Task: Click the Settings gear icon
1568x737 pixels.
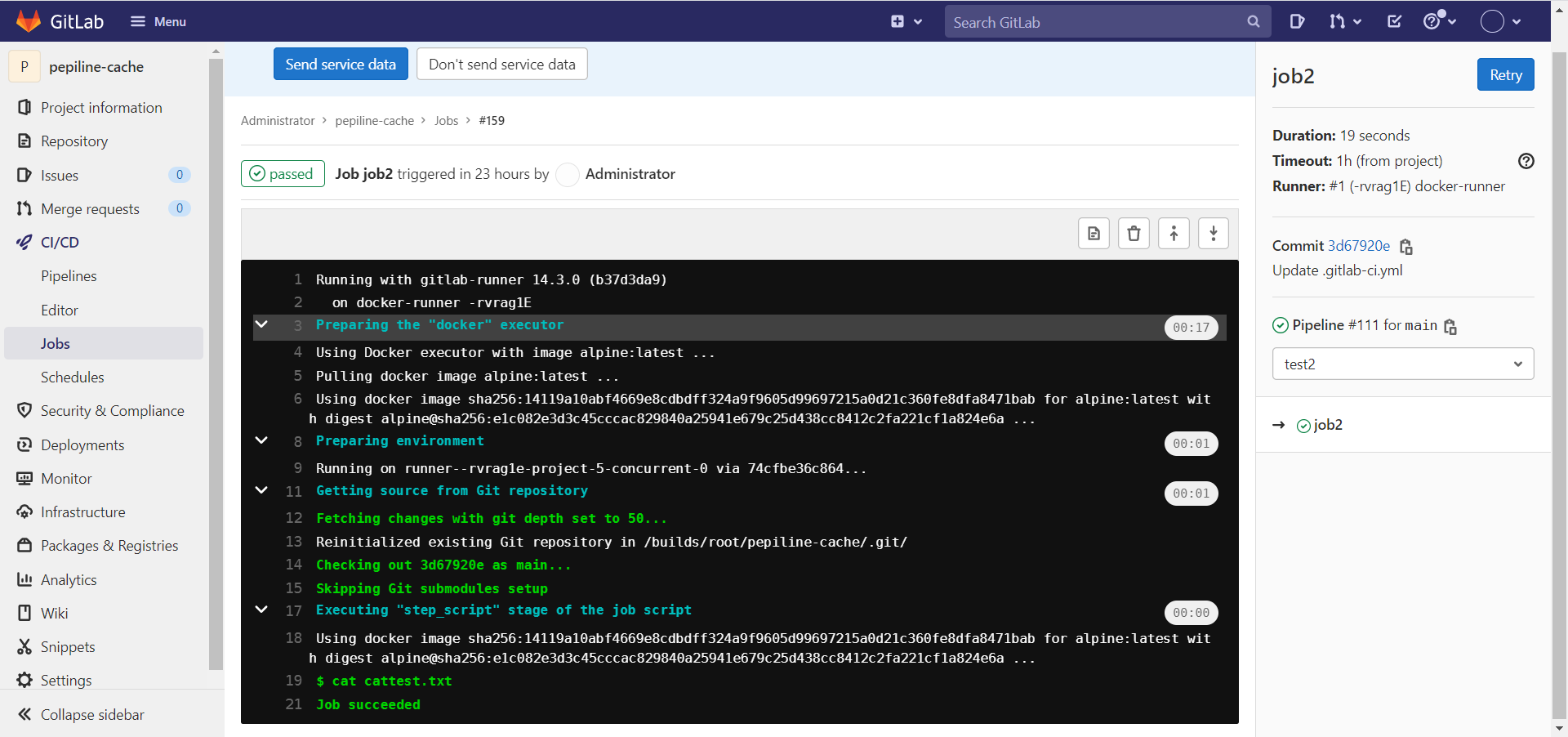Action: pos(24,680)
